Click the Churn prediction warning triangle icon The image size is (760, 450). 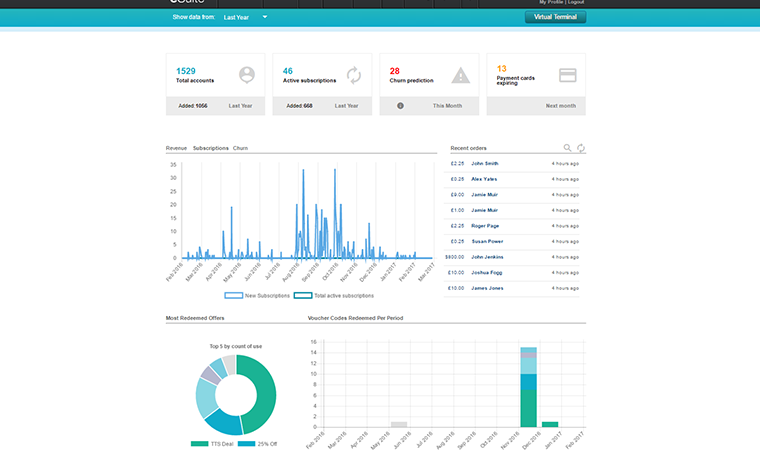point(460,75)
